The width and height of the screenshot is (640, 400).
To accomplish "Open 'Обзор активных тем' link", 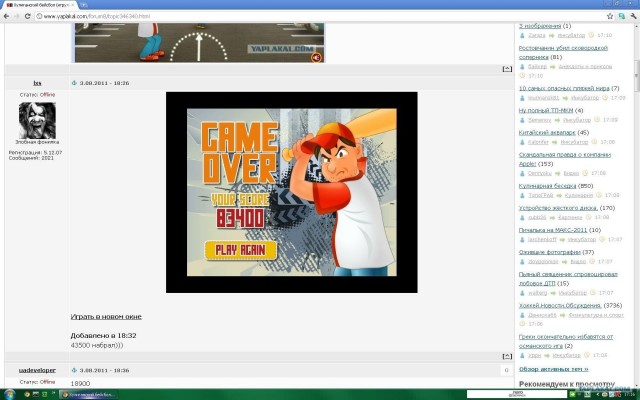I will coord(553,369).
